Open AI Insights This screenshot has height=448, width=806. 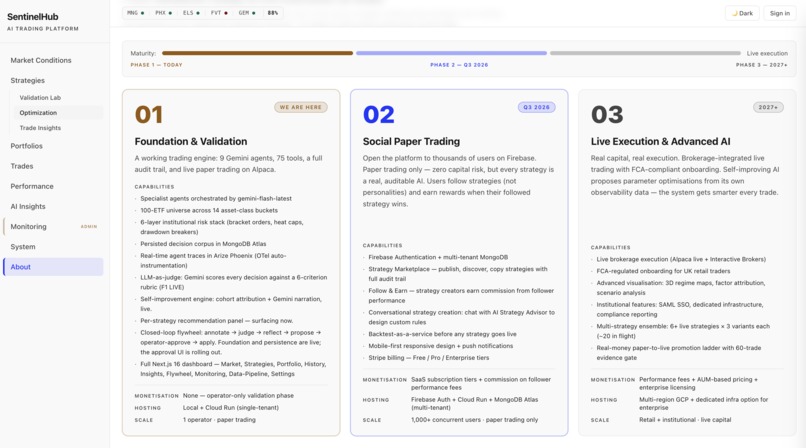pos(28,206)
